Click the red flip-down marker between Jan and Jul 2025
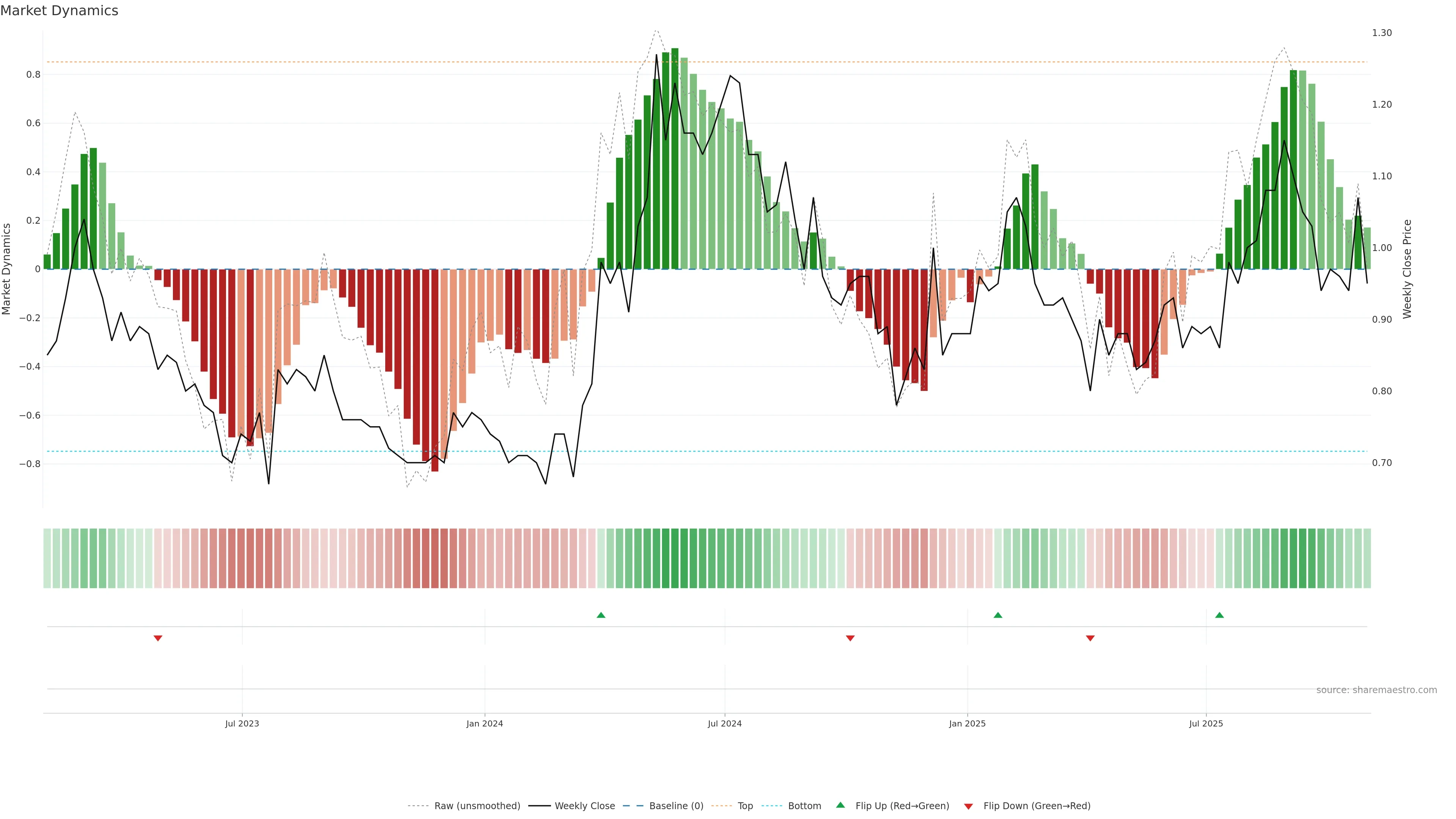 pos(1090,638)
